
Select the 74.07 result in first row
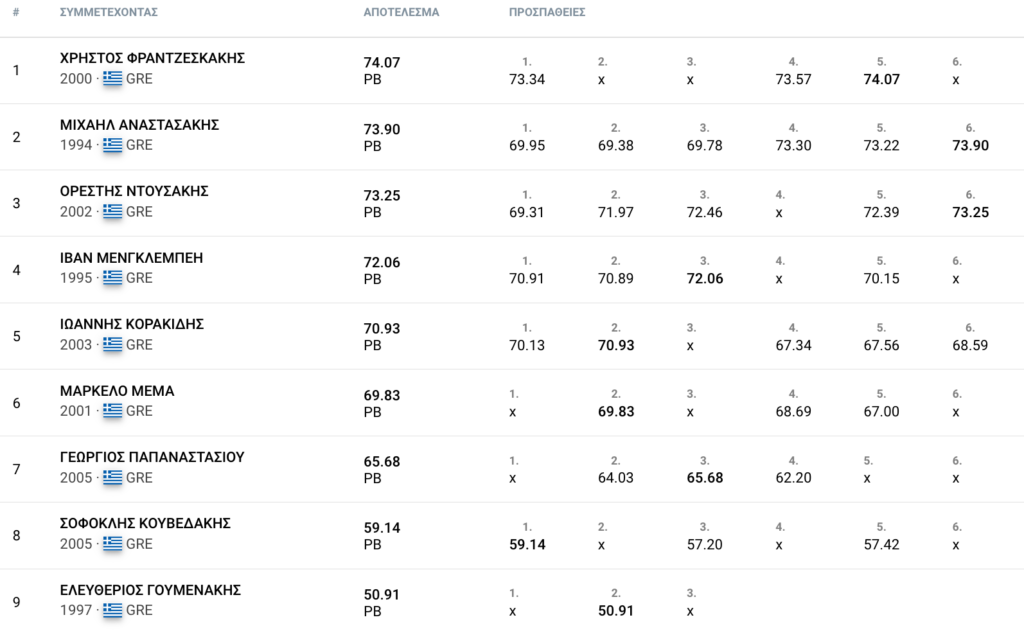click(381, 63)
